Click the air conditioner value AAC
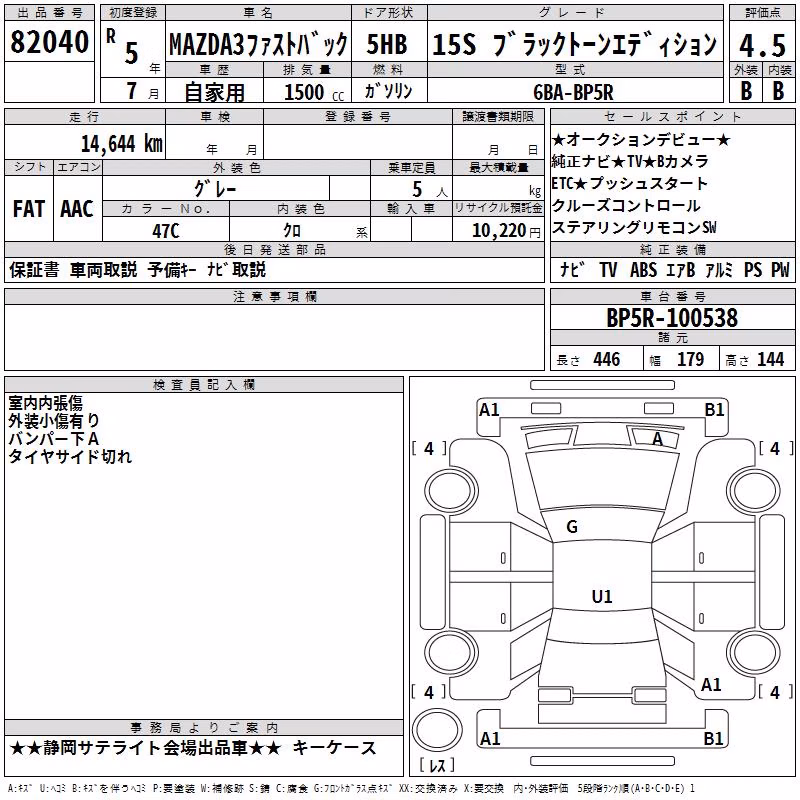800x800 pixels. (x=77, y=209)
